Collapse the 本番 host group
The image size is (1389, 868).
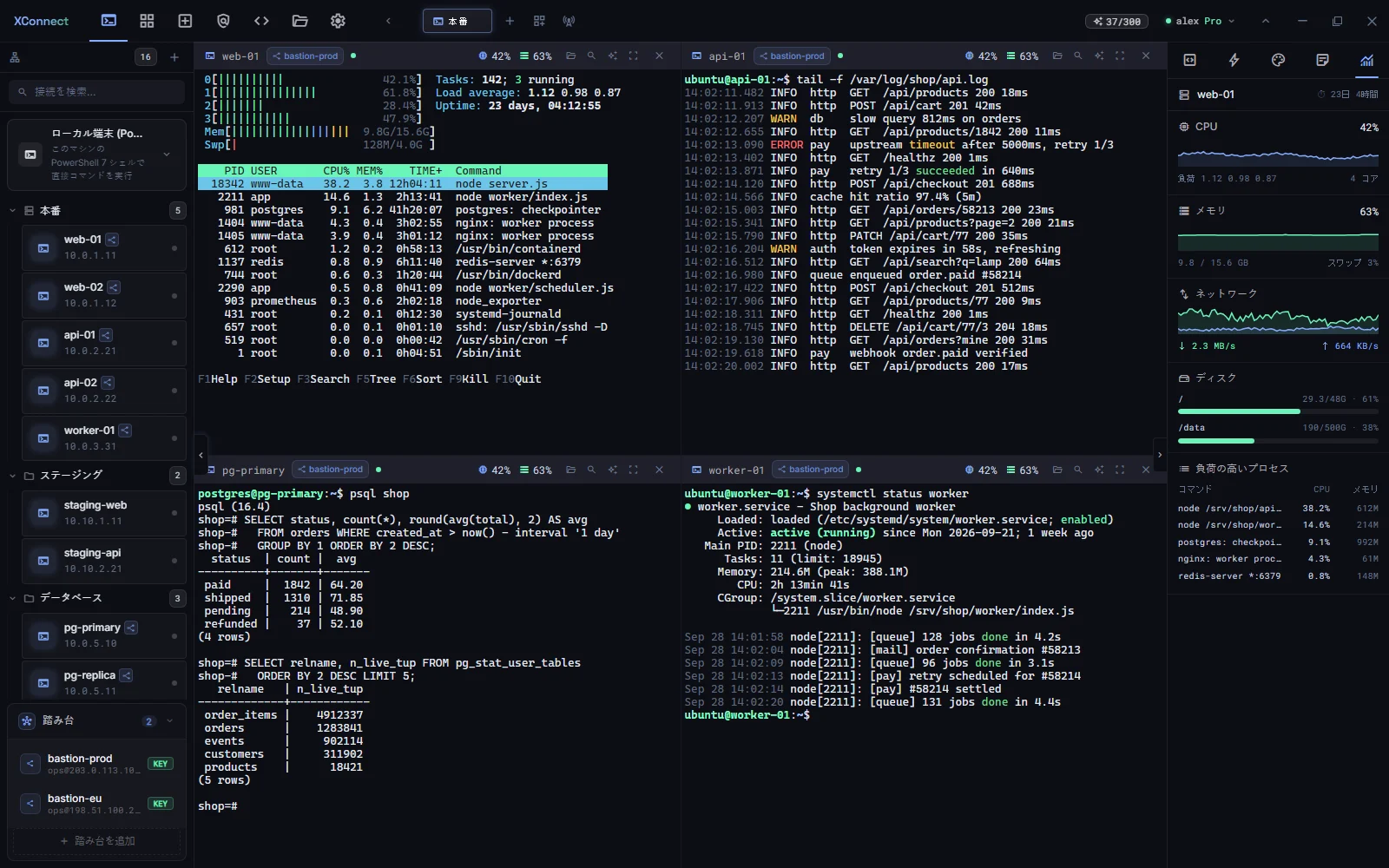pyautogui.click(x=13, y=210)
